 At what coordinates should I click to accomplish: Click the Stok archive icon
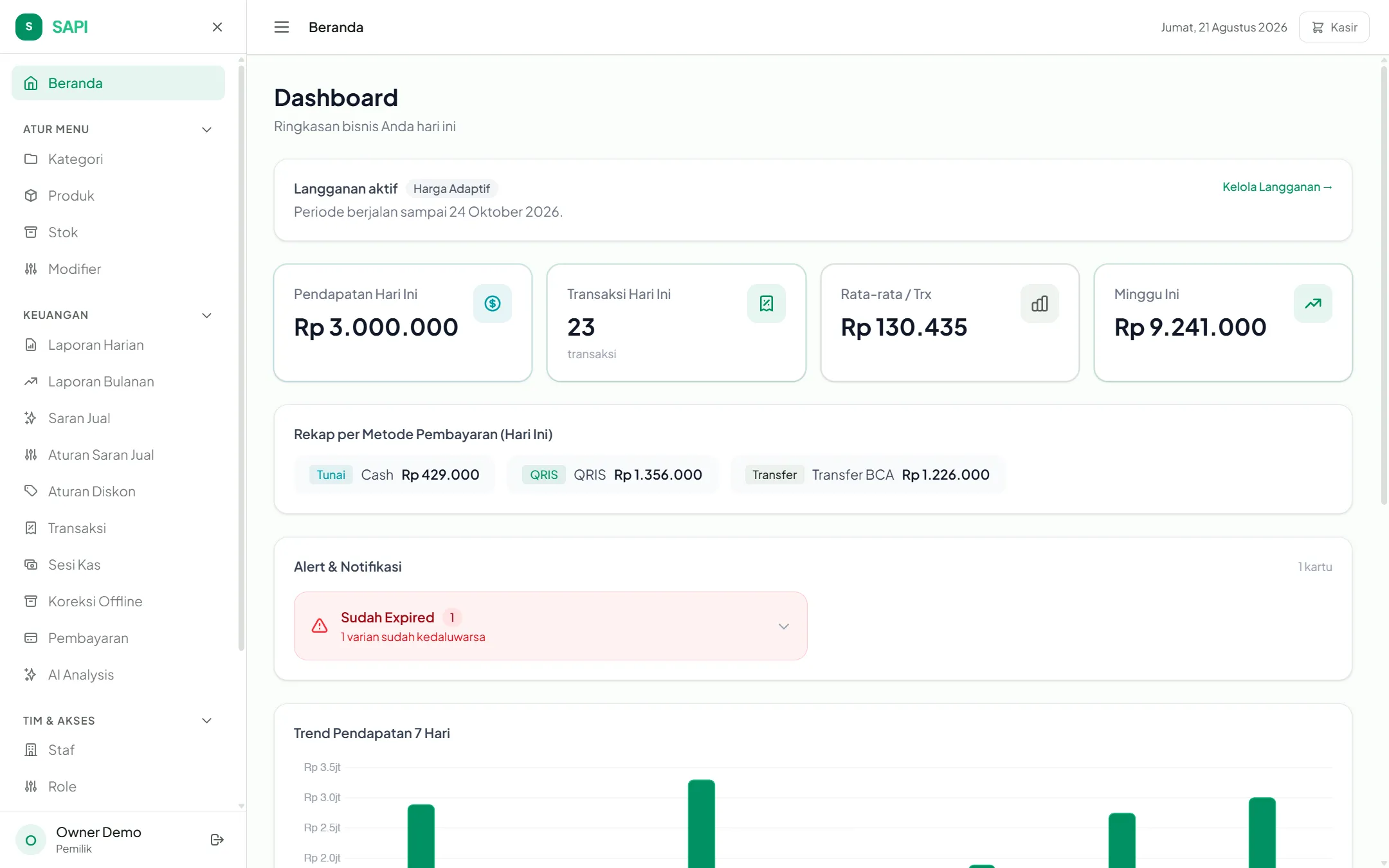pyautogui.click(x=31, y=232)
